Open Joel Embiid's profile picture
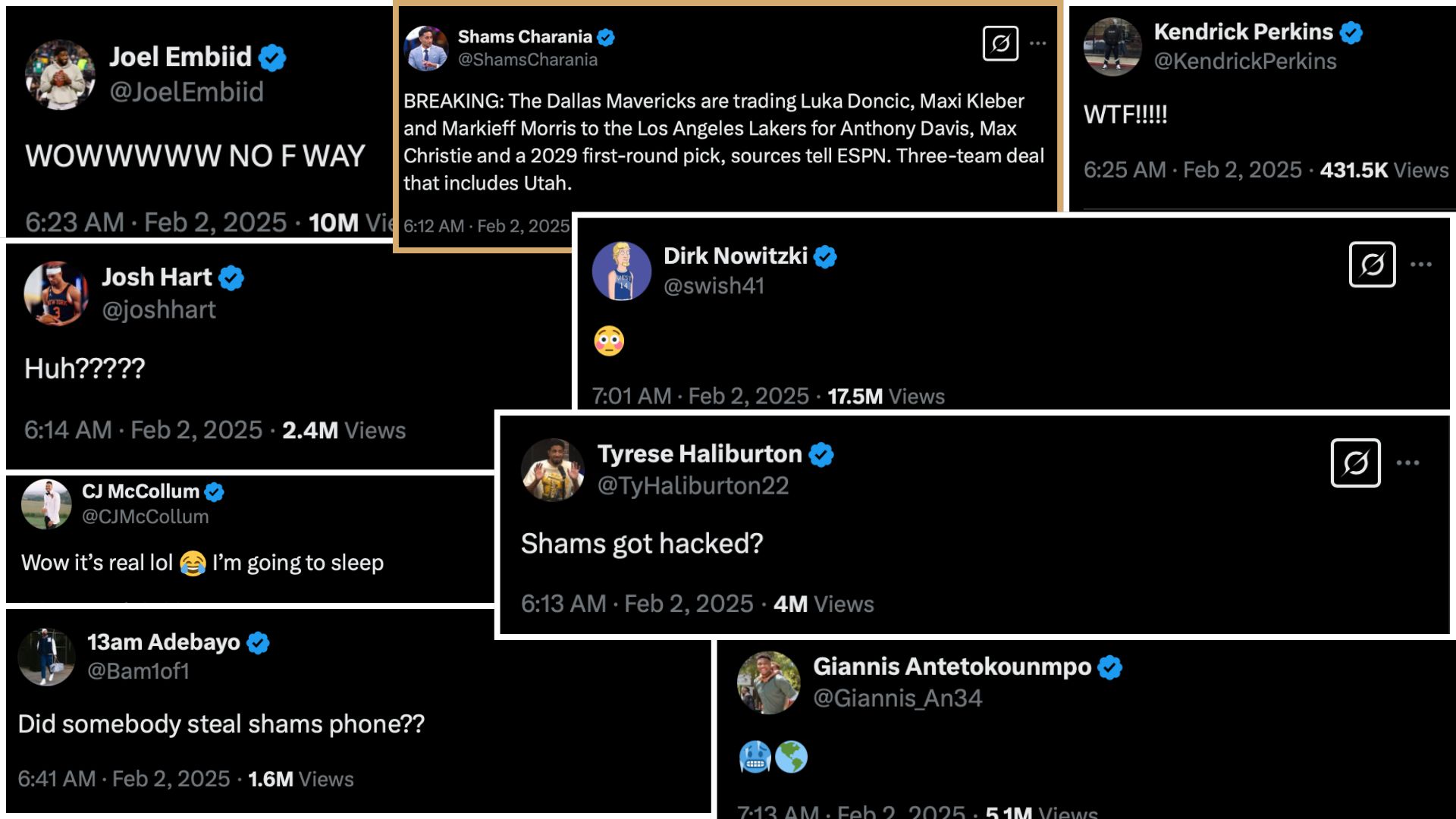 (60, 75)
